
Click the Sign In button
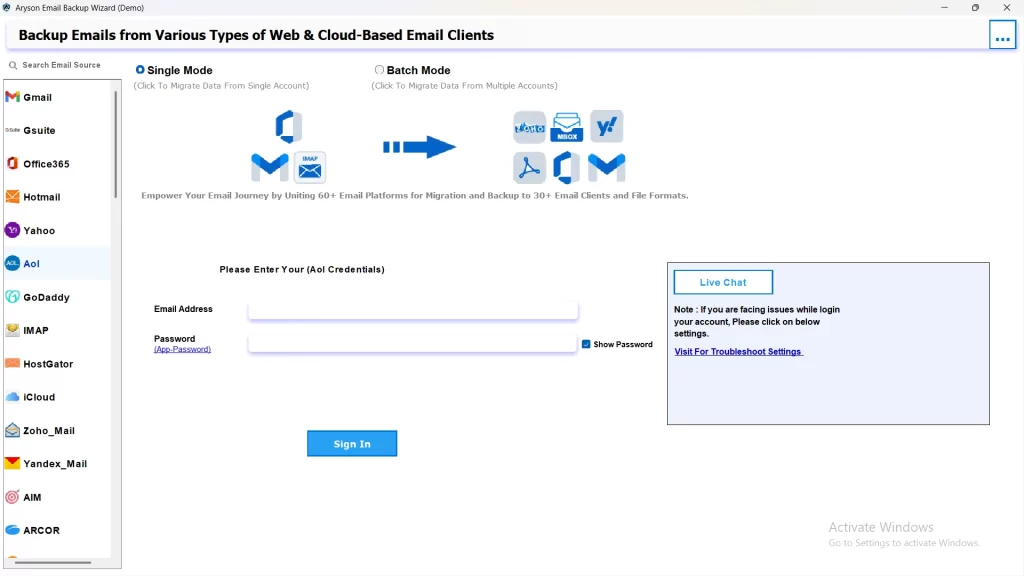[351, 443]
